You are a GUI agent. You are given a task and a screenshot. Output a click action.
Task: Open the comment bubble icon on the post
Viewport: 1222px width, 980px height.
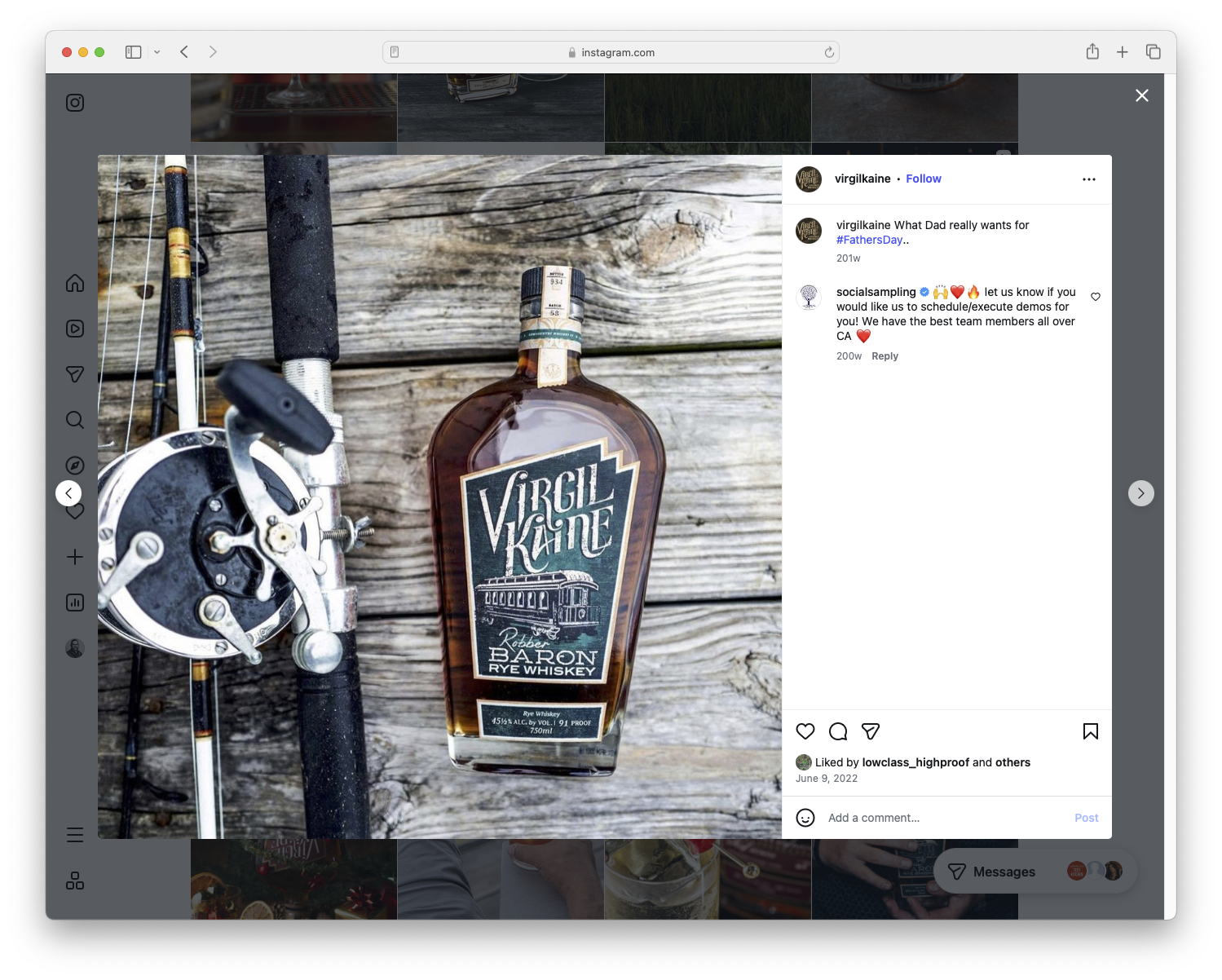tap(837, 731)
